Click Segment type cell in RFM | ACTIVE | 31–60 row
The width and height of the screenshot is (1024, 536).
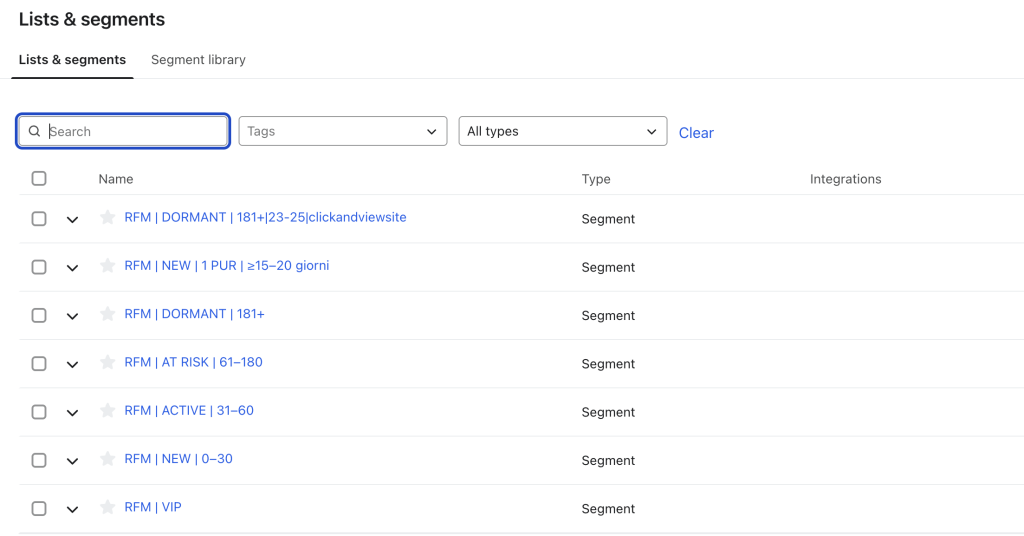click(x=608, y=412)
